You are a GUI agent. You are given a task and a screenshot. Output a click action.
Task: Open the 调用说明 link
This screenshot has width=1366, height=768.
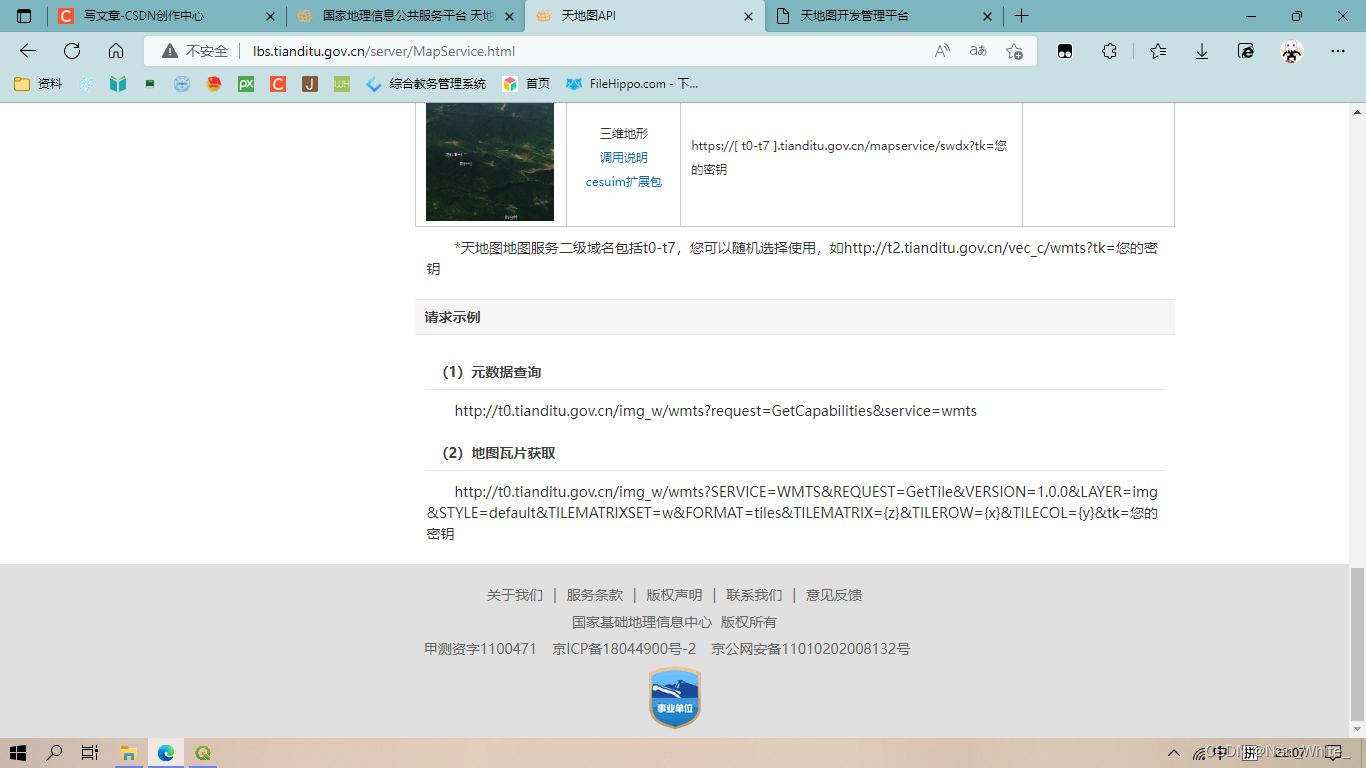click(624, 157)
